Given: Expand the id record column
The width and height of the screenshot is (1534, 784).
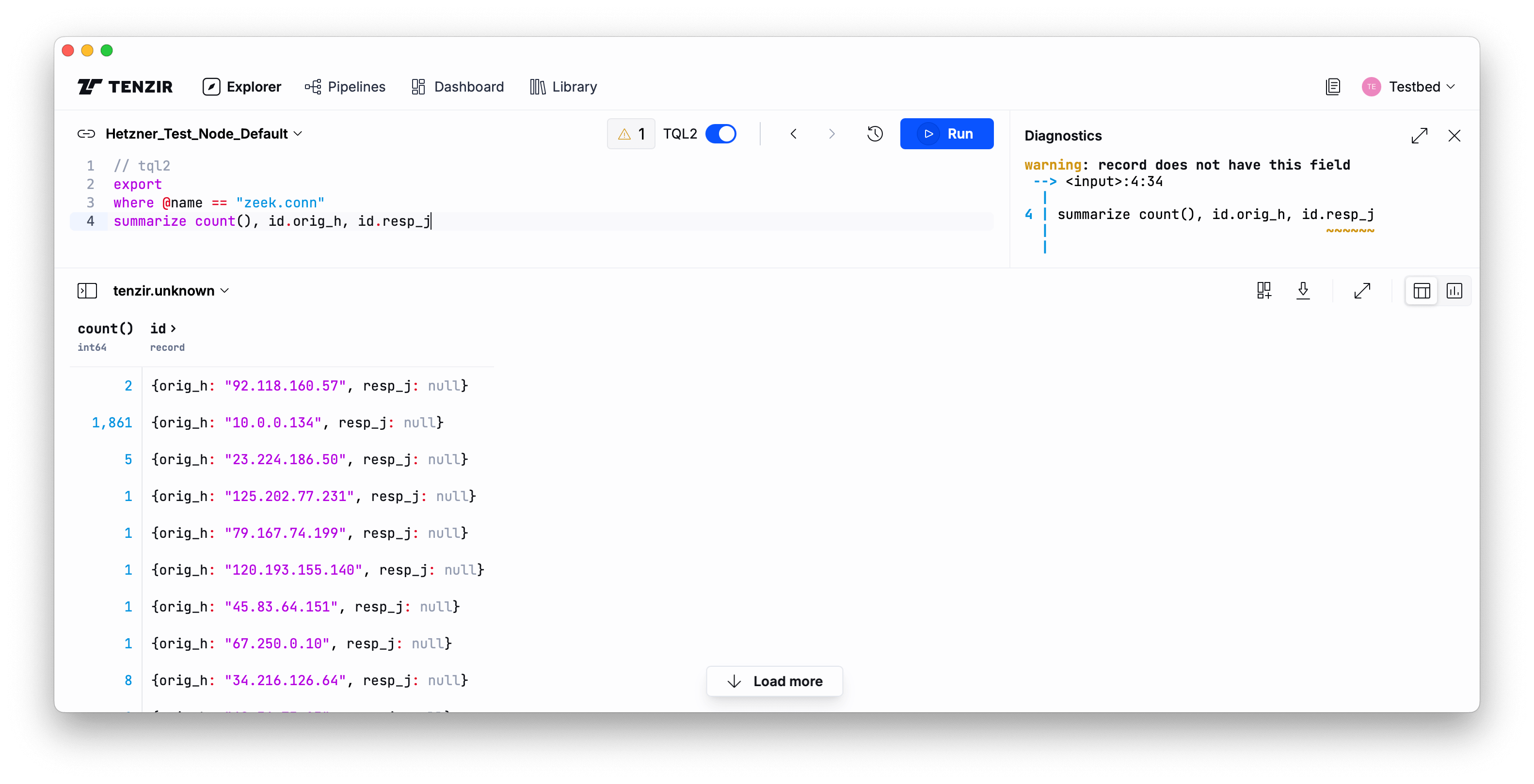Looking at the screenshot, I should [x=173, y=329].
